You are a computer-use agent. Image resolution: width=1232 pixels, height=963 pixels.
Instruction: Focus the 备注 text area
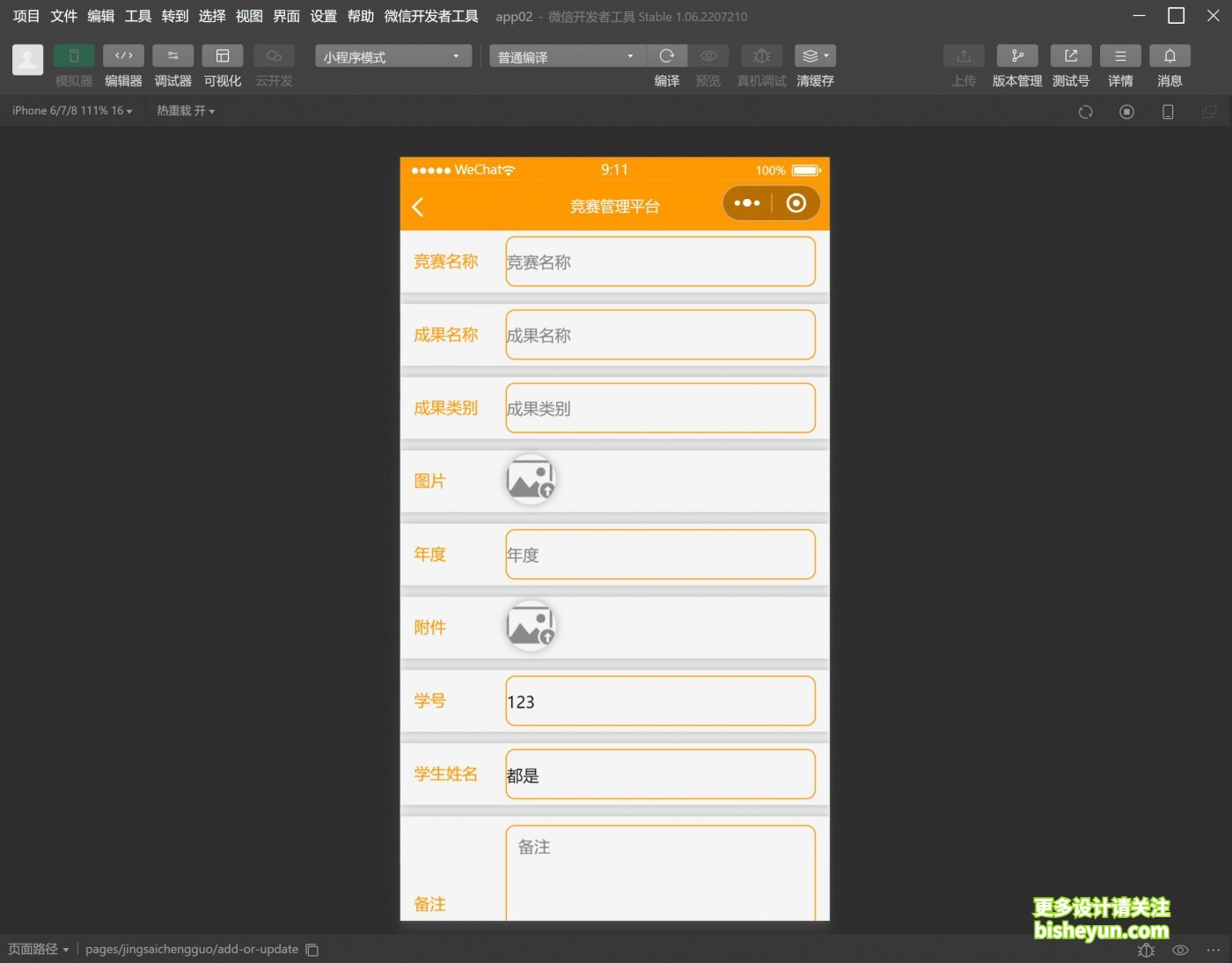[x=660, y=873]
